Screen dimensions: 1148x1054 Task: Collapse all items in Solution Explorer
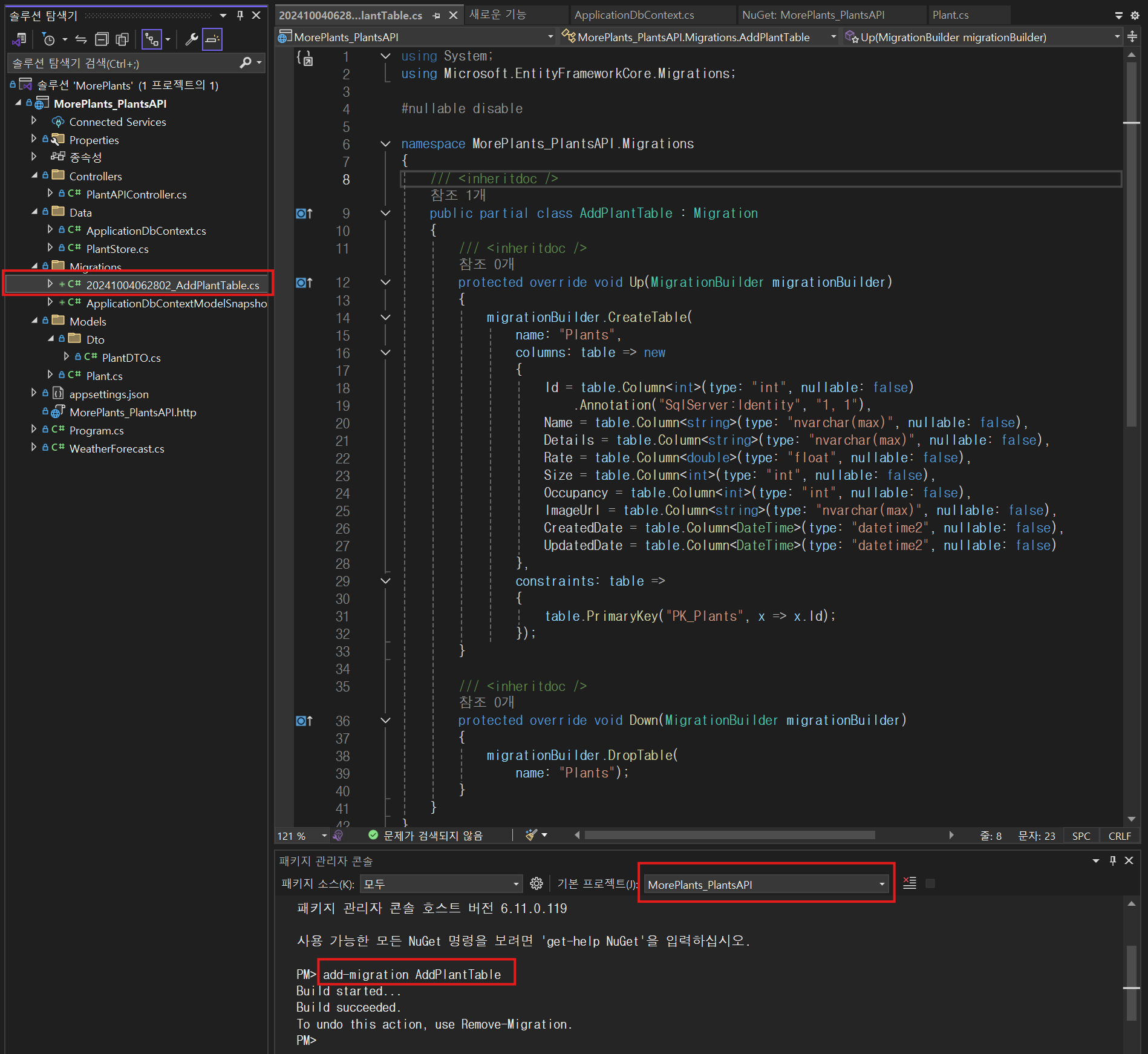[102, 39]
